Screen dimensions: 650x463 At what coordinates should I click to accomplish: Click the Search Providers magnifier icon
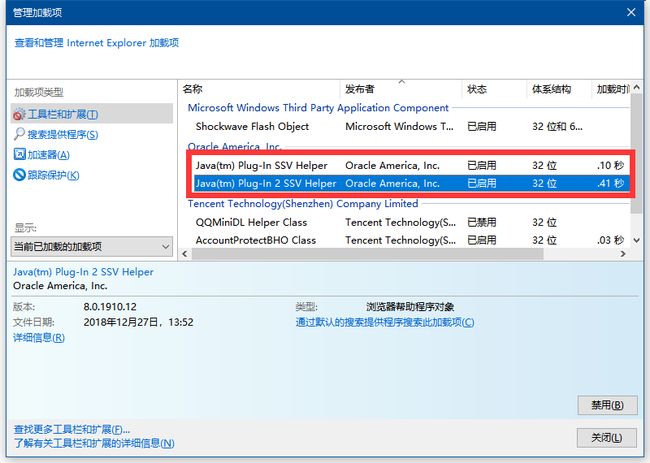(x=19, y=134)
